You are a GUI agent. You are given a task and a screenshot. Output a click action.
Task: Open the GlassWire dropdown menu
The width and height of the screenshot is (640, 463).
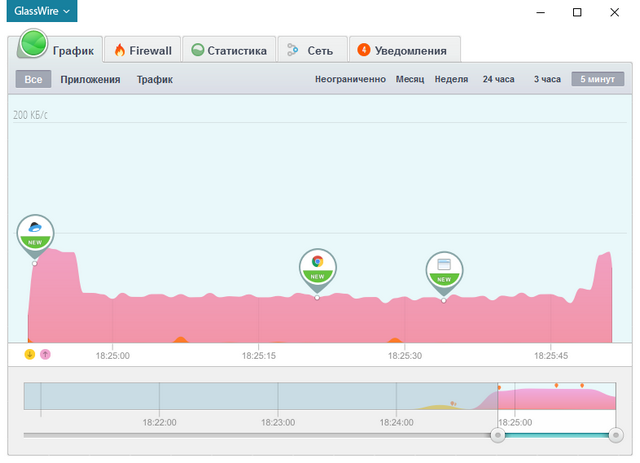41,12
